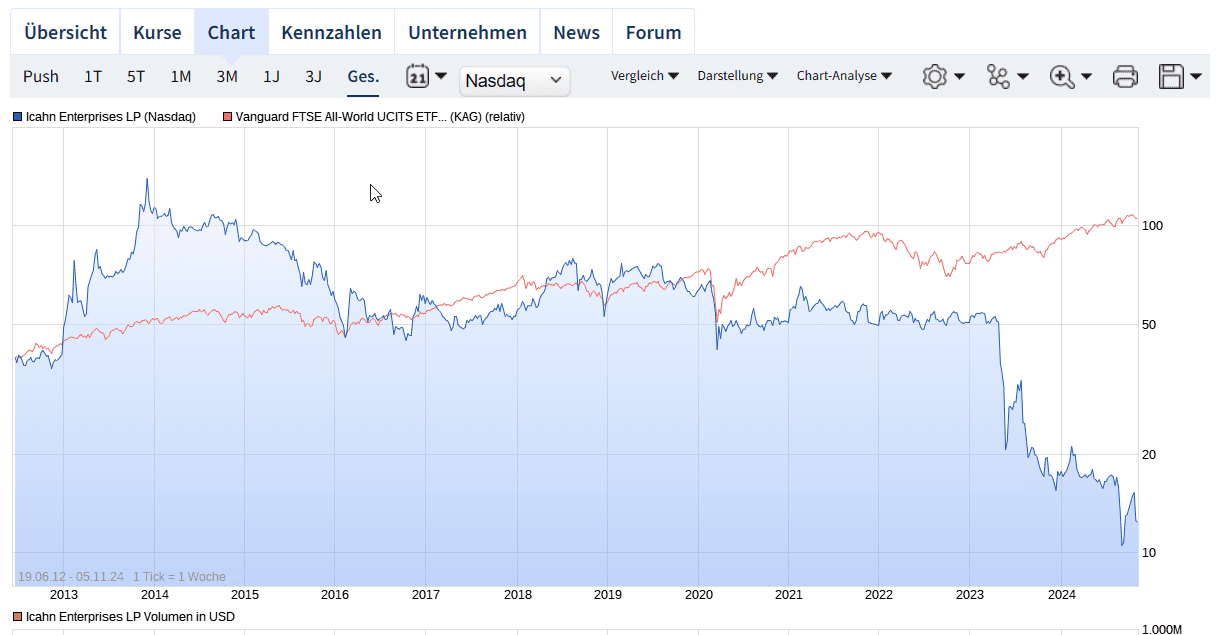Go to the Forum tab
1230x635 pixels.
(x=653, y=32)
